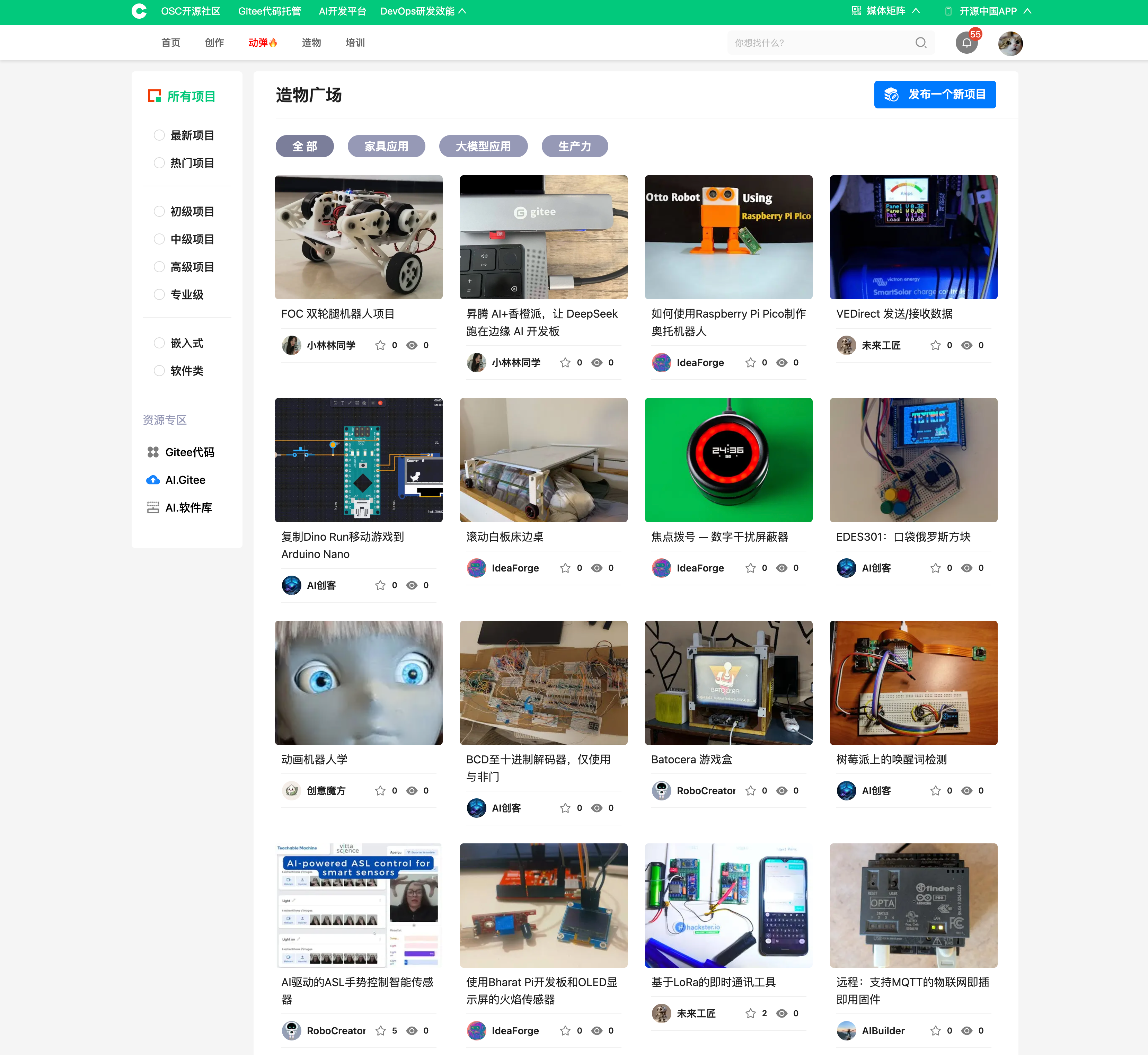Click the AI.Gitee cloud icon
Viewport: 1148px width, 1055px height.
[x=153, y=480]
